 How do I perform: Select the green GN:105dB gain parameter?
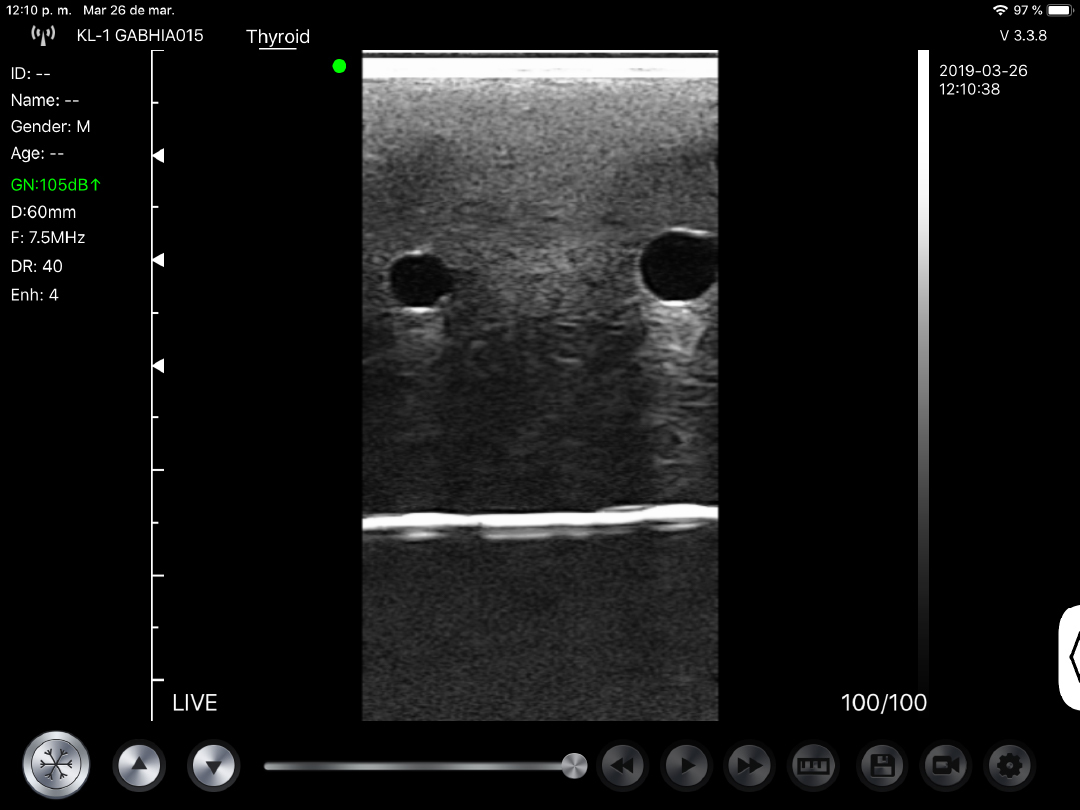pos(57,185)
